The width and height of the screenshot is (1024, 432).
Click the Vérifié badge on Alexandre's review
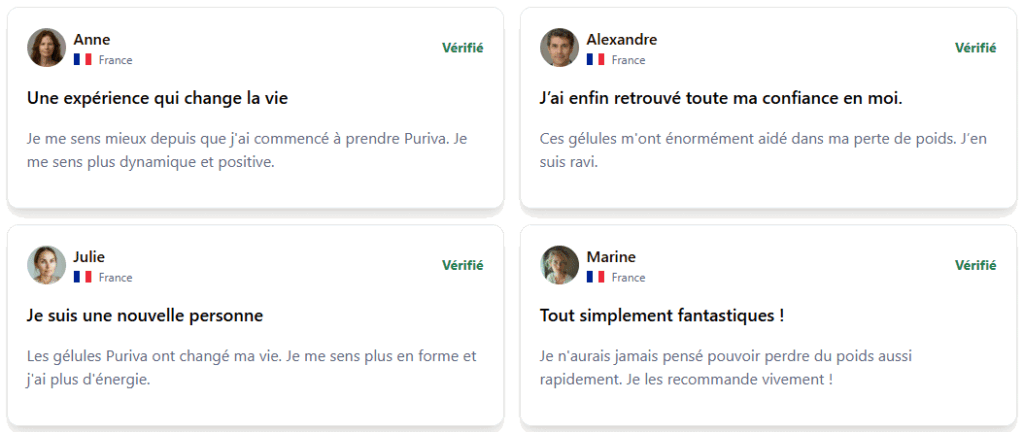[x=976, y=48]
